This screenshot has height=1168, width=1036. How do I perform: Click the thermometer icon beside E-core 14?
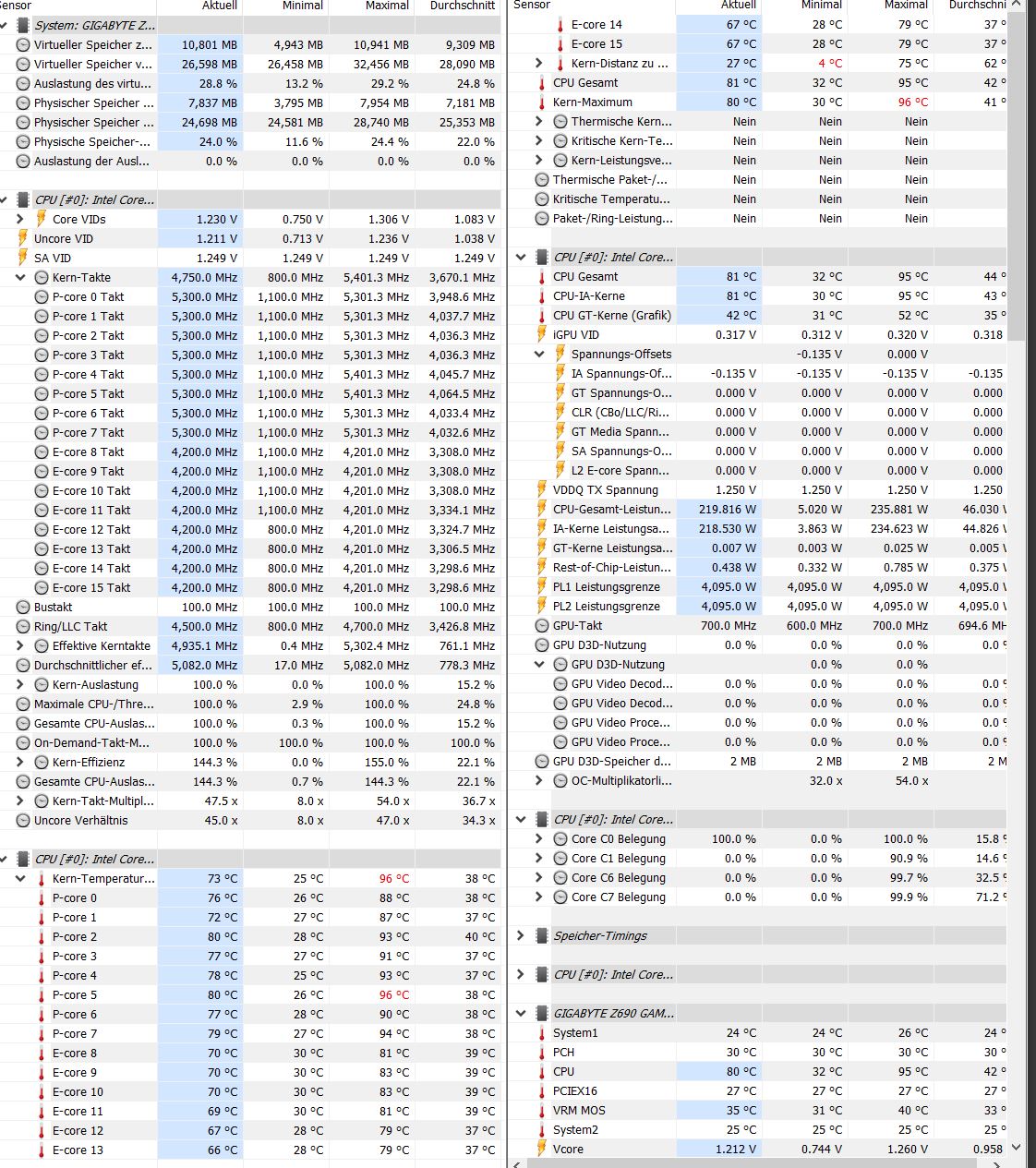click(560, 24)
